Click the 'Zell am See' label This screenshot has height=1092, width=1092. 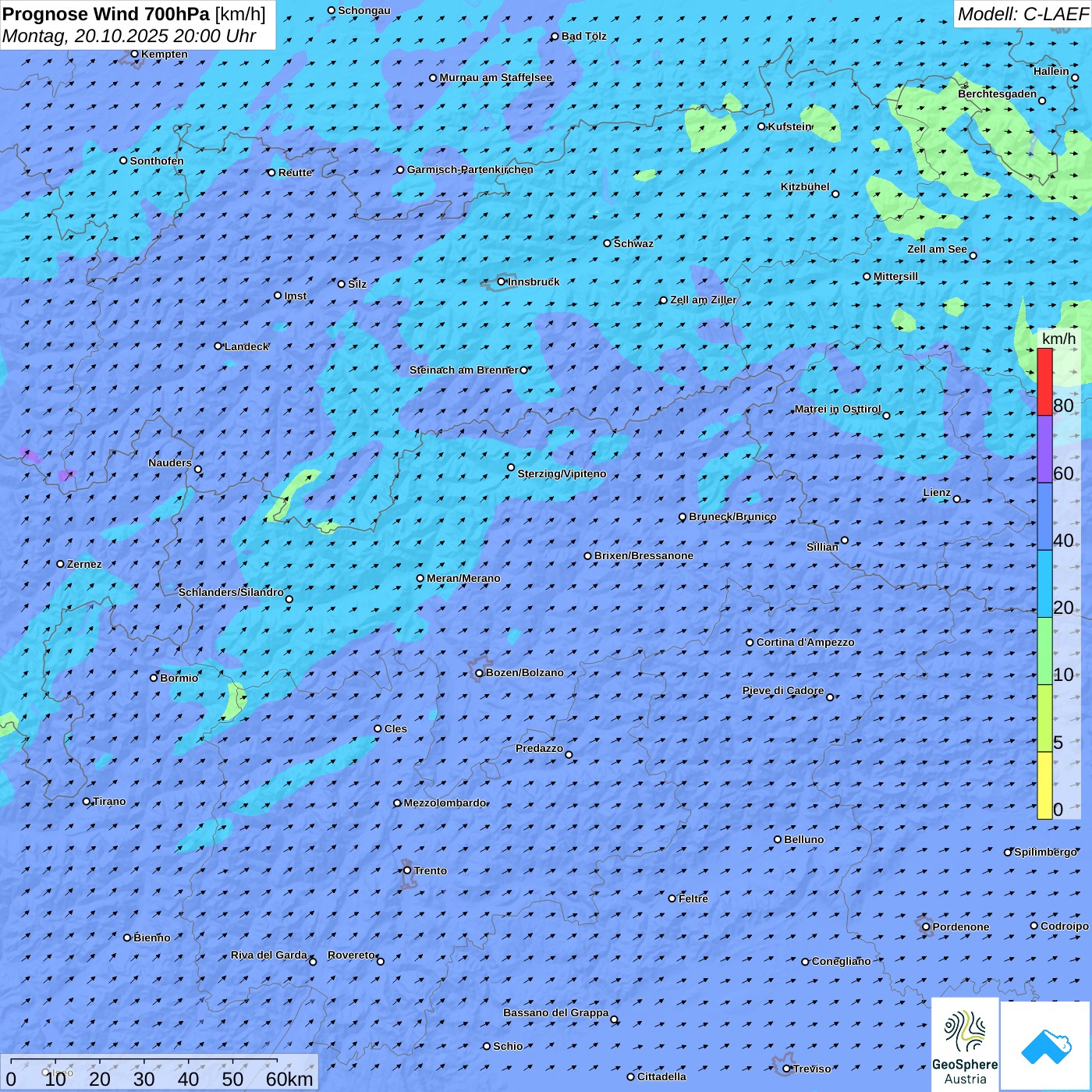pos(937,249)
